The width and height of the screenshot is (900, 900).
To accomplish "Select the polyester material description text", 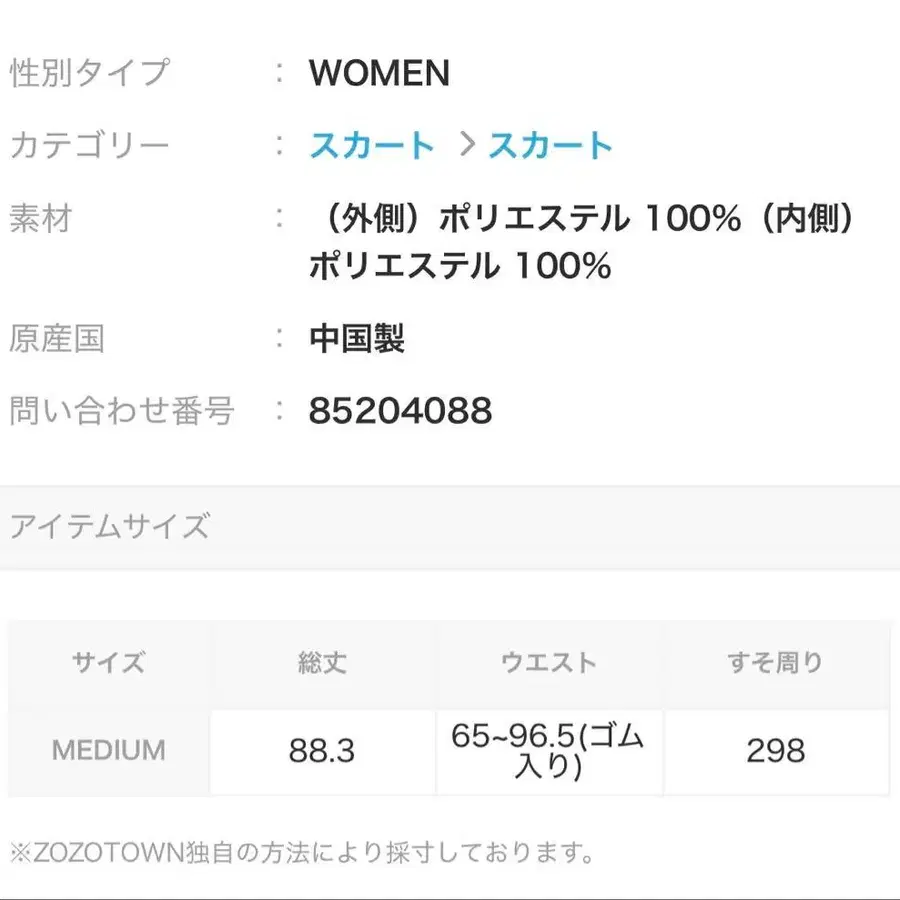I will [580, 240].
